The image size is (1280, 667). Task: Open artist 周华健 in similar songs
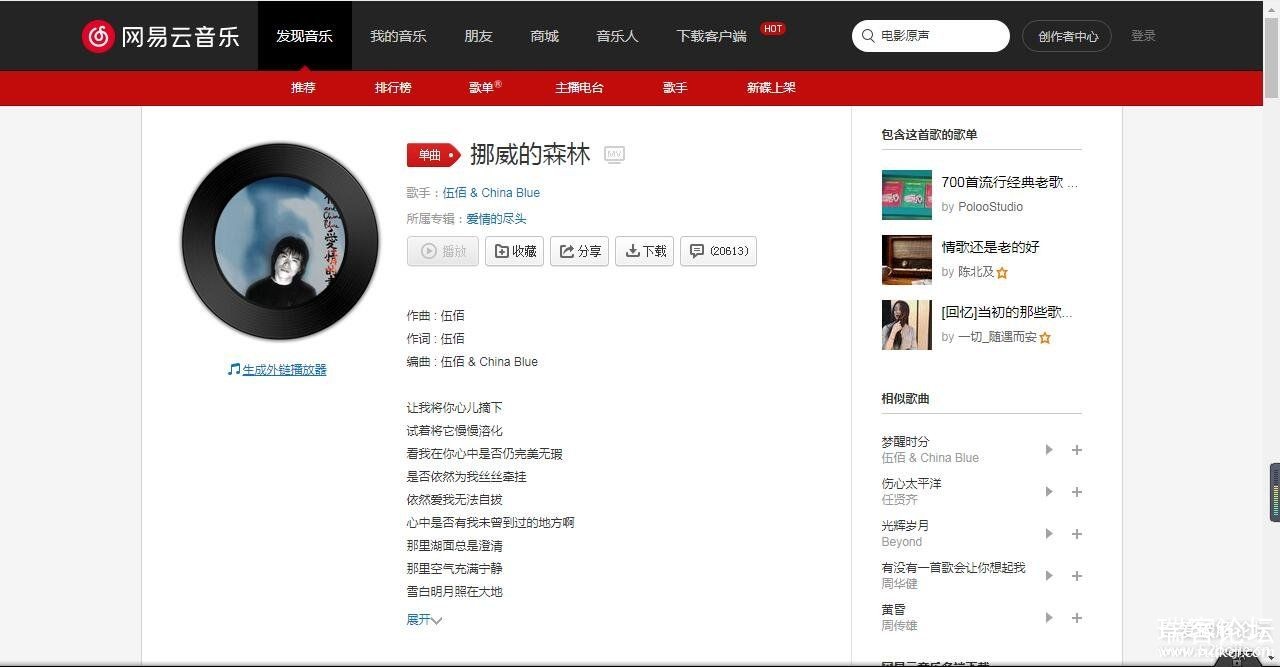click(x=899, y=584)
